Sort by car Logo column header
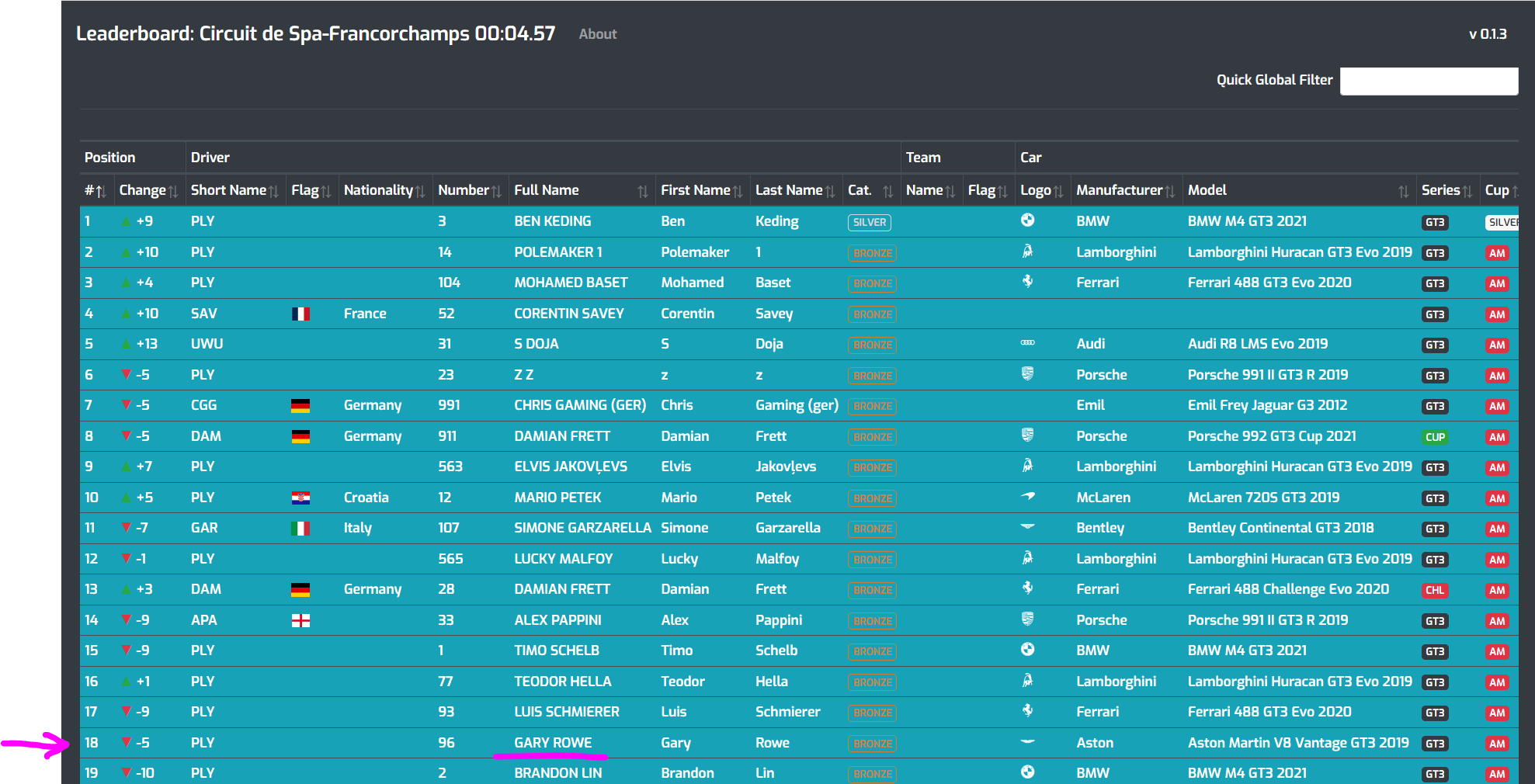Viewport: 1535px width, 784px height. (1041, 190)
